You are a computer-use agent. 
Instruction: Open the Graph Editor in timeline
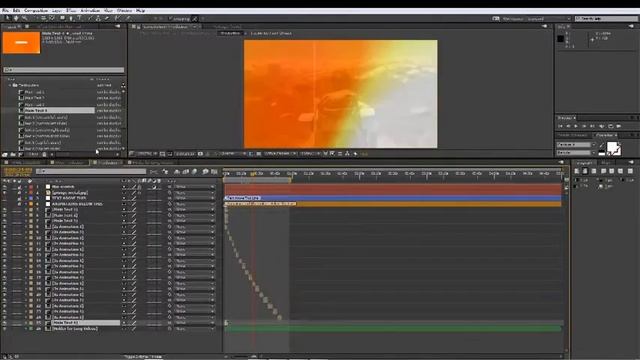click(x=214, y=172)
